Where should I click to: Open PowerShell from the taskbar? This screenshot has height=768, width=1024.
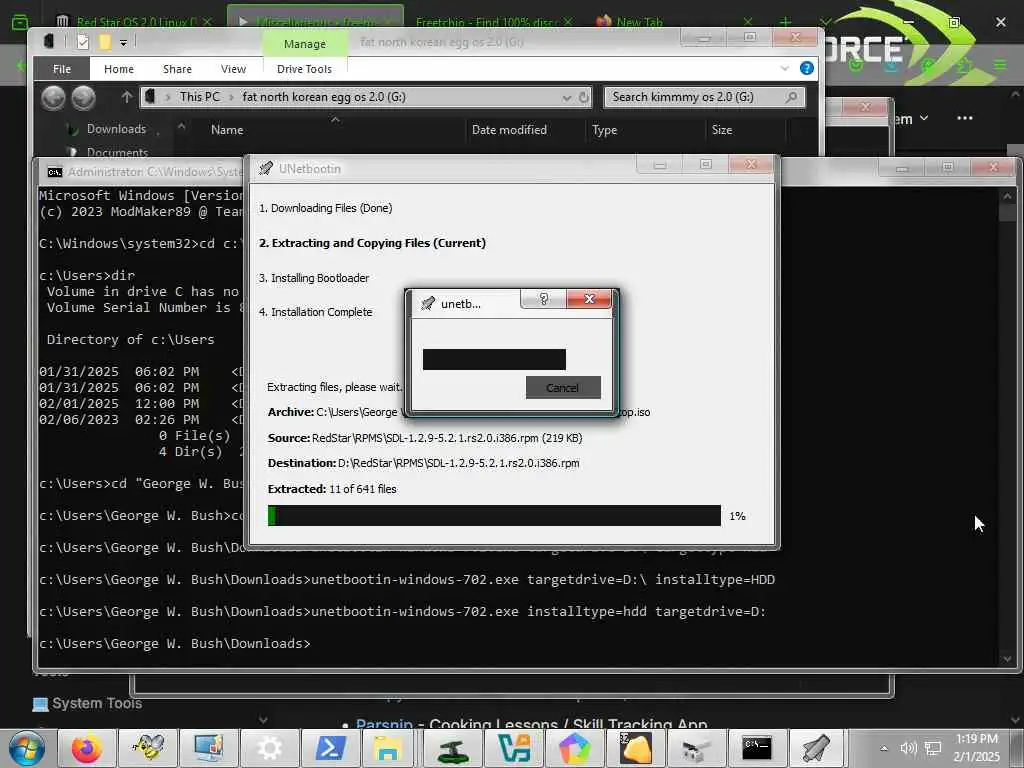[x=330, y=748]
